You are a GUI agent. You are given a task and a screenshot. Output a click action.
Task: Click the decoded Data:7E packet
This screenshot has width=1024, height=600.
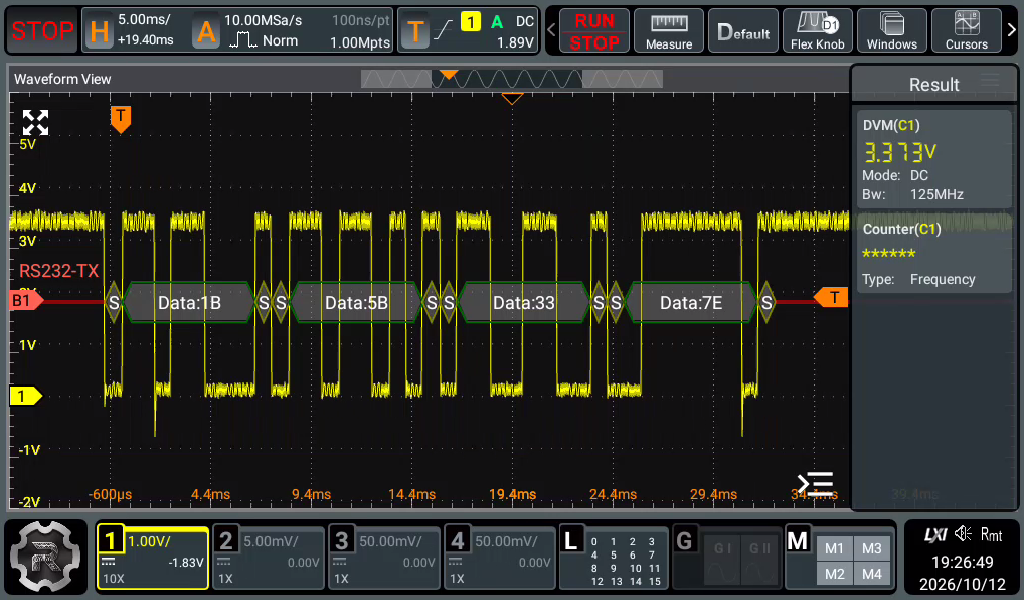point(691,303)
